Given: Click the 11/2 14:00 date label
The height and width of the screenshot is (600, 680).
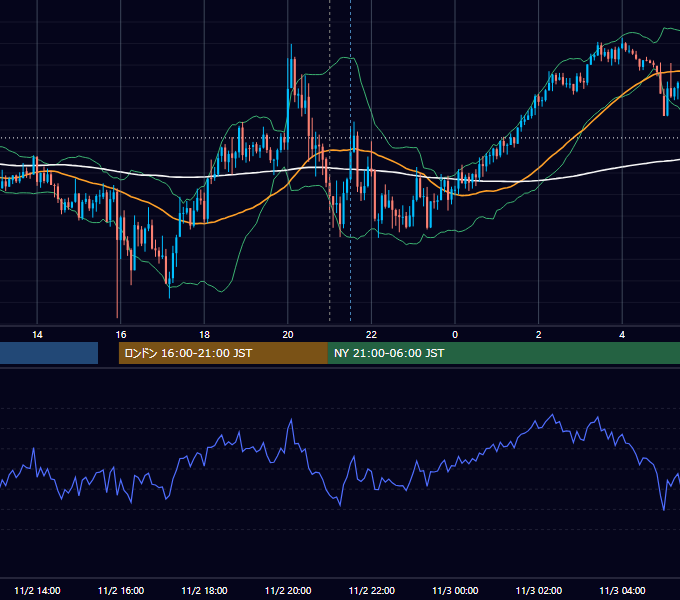Looking at the screenshot, I should (x=37, y=590).
